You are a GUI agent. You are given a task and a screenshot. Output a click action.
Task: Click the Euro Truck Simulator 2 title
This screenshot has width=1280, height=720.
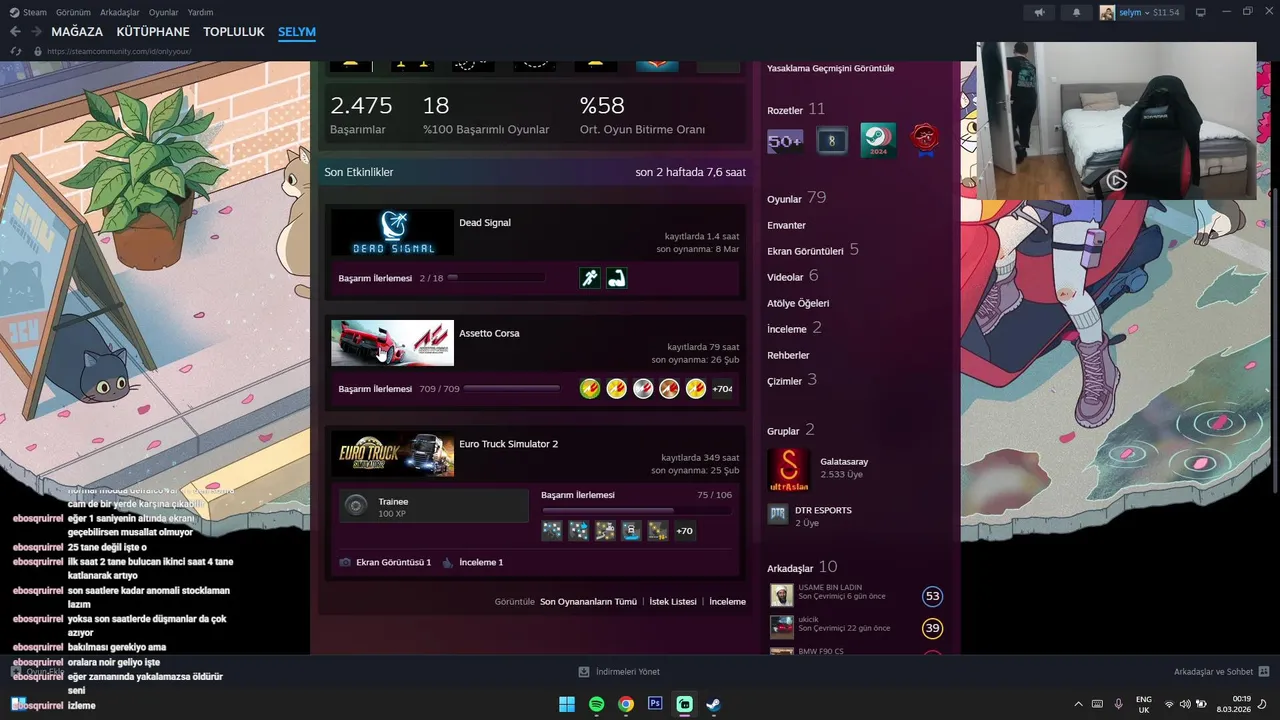[x=508, y=443]
